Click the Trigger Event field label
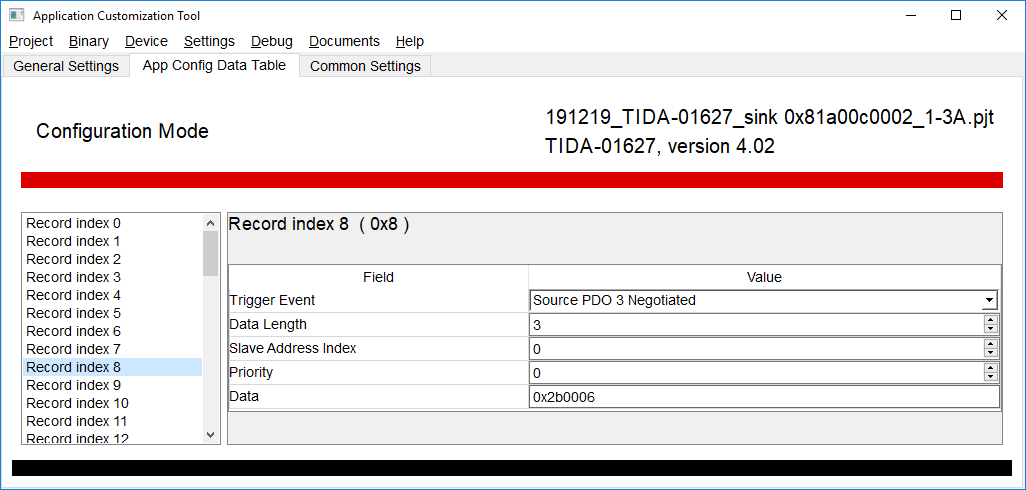The height and width of the screenshot is (490, 1026). [272, 300]
